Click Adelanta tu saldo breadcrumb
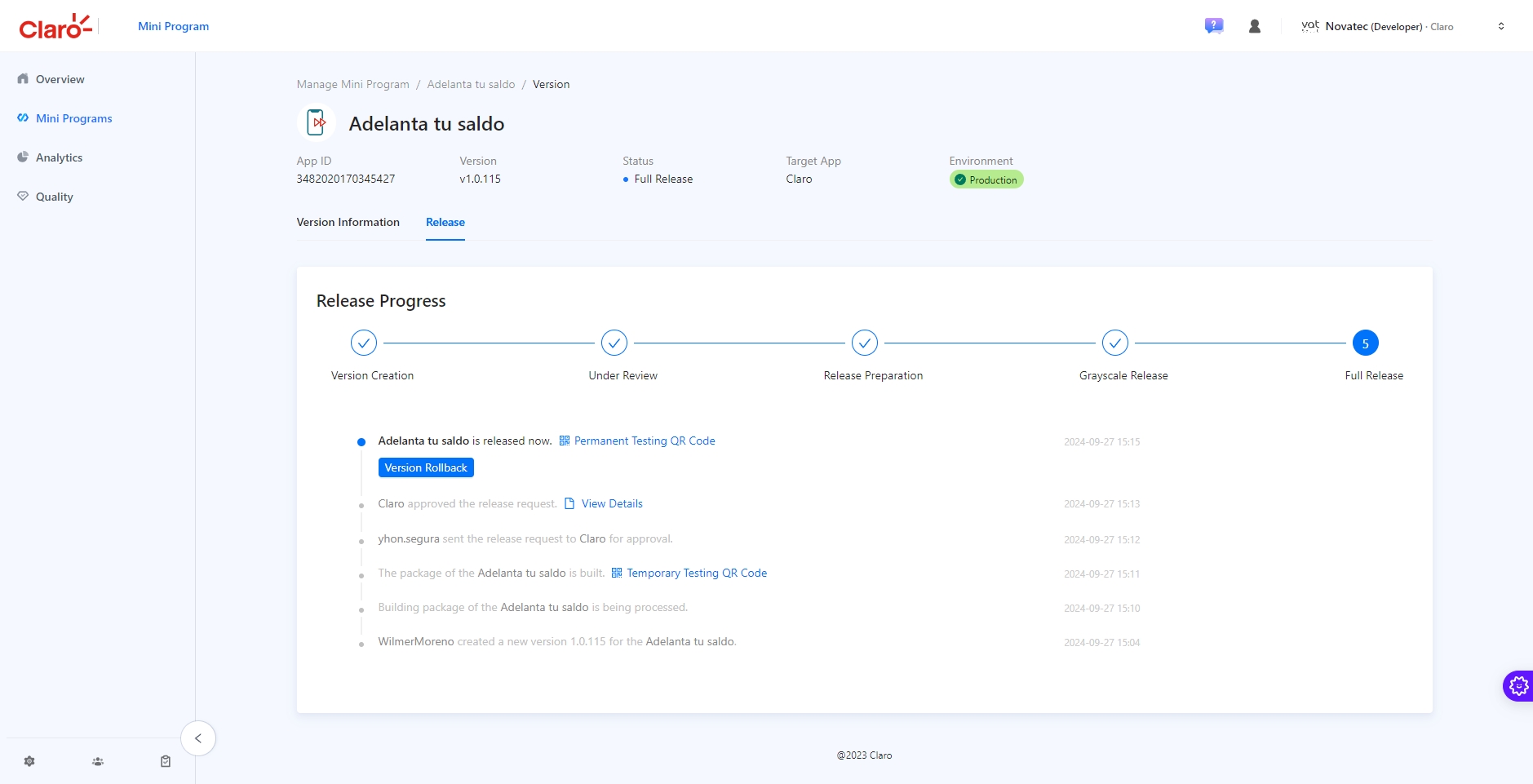The width and height of the screenshot is (1533, 784). pyautogui.click(x=471, y=84)
